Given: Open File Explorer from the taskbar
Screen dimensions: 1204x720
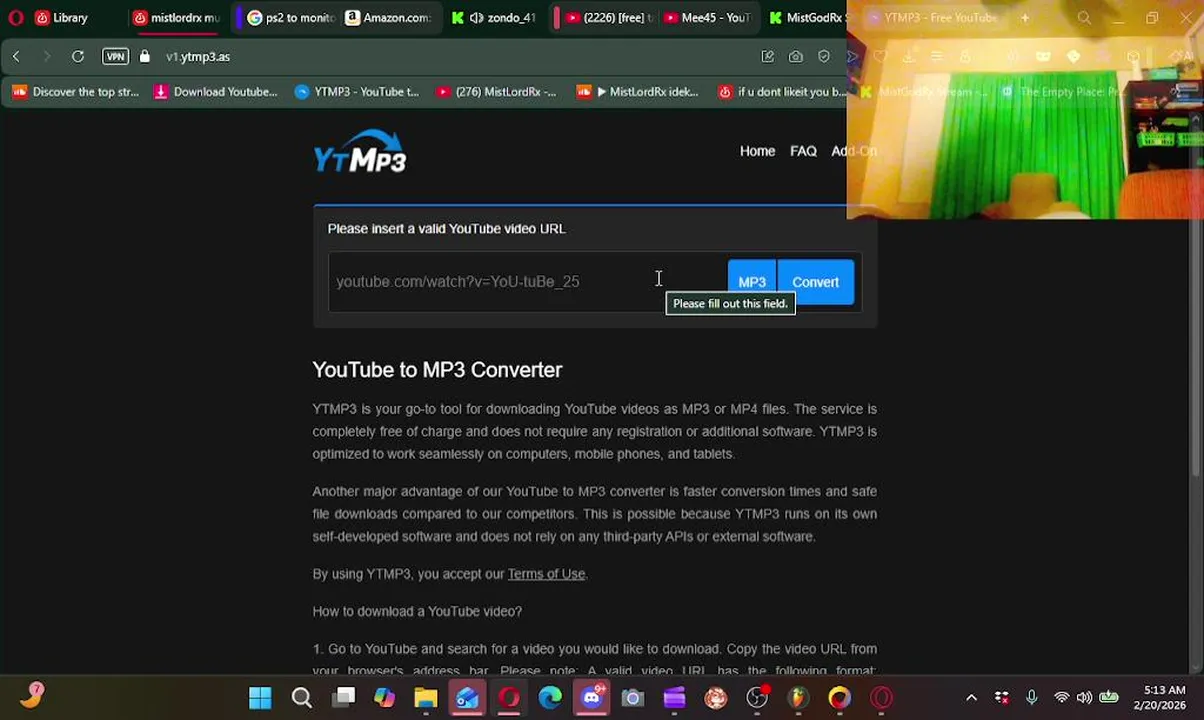Looking at the screenshot, I should (x=426, y=698).
